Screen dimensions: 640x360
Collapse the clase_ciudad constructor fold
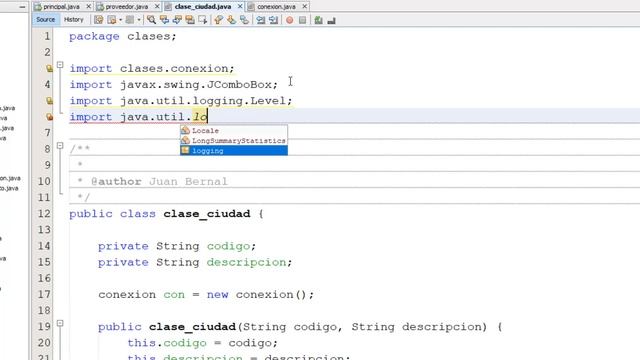pos(60,323)
